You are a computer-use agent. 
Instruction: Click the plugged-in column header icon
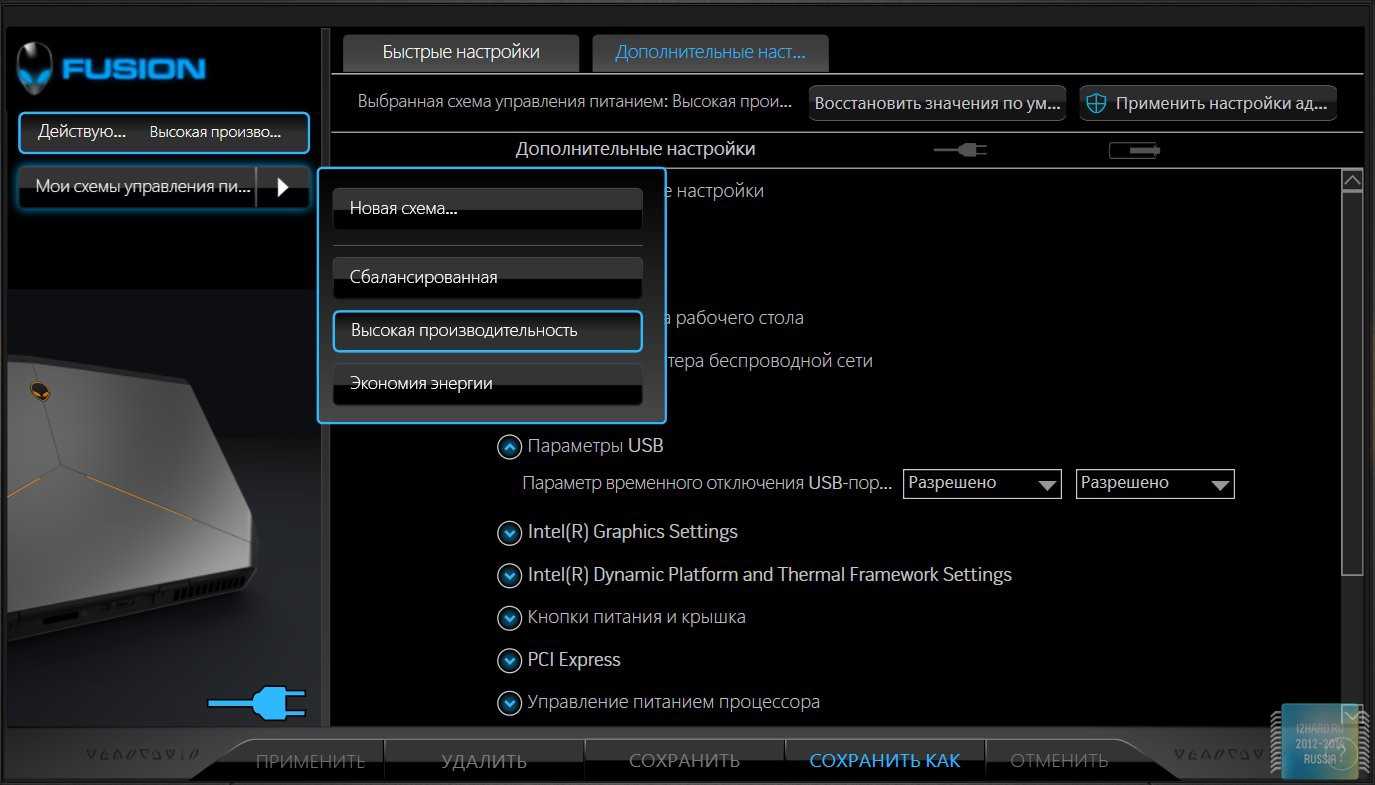[x=960, y=150]
